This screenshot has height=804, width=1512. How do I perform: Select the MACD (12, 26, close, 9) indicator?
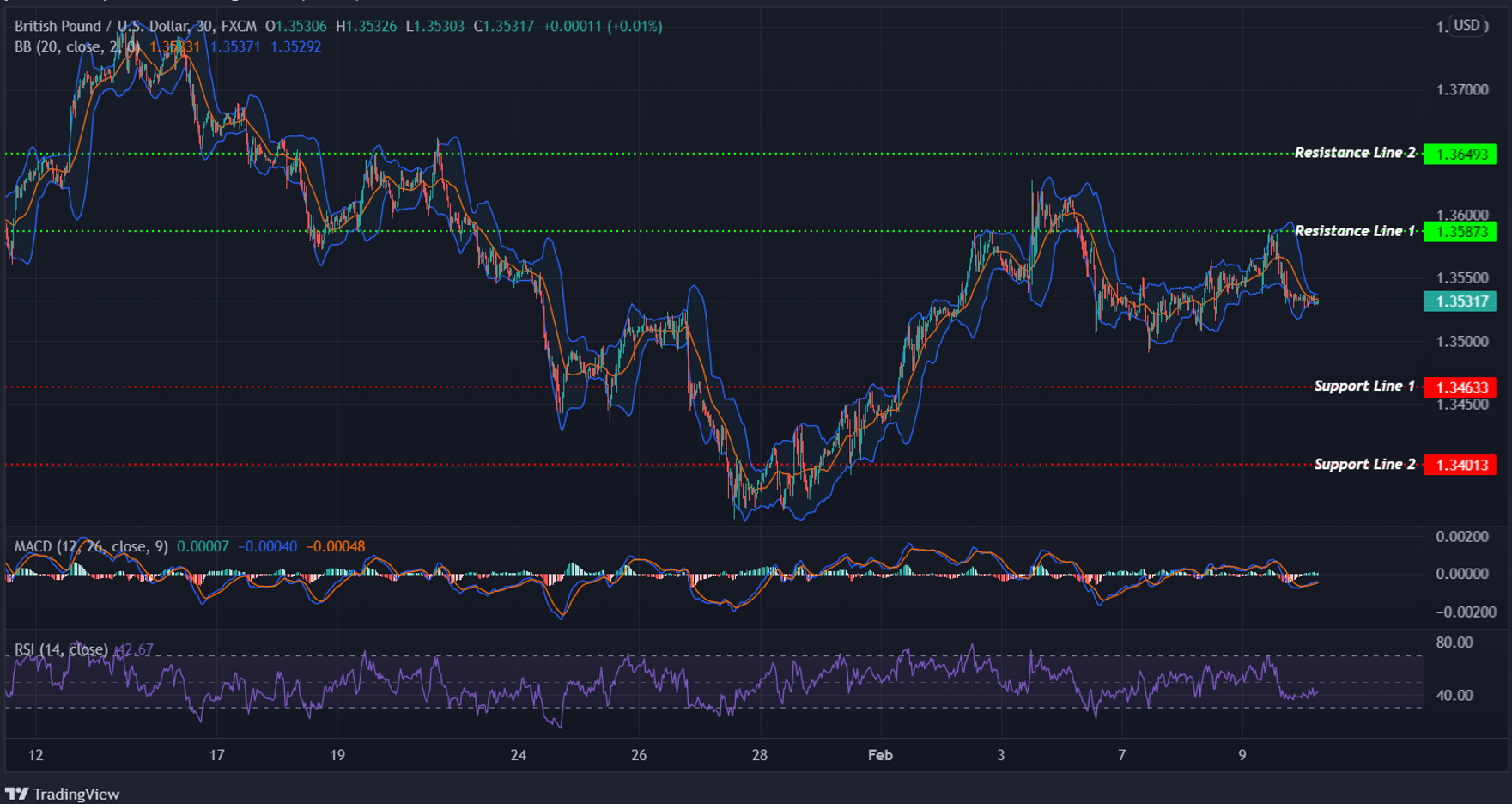[x=90, y=545]
